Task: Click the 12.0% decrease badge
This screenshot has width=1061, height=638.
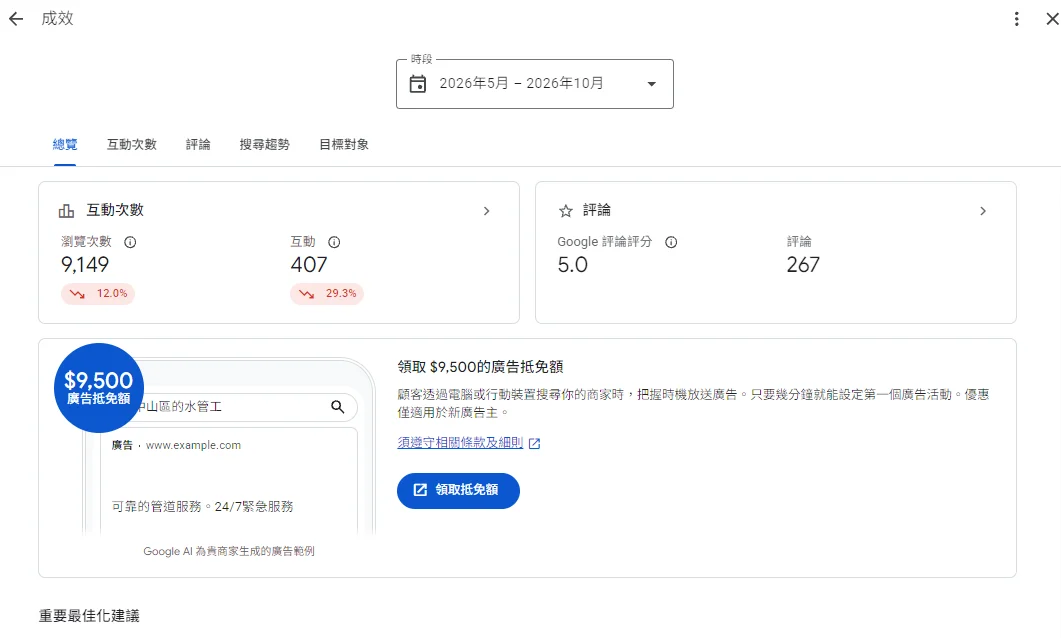Action: click(x=98, y=294)
